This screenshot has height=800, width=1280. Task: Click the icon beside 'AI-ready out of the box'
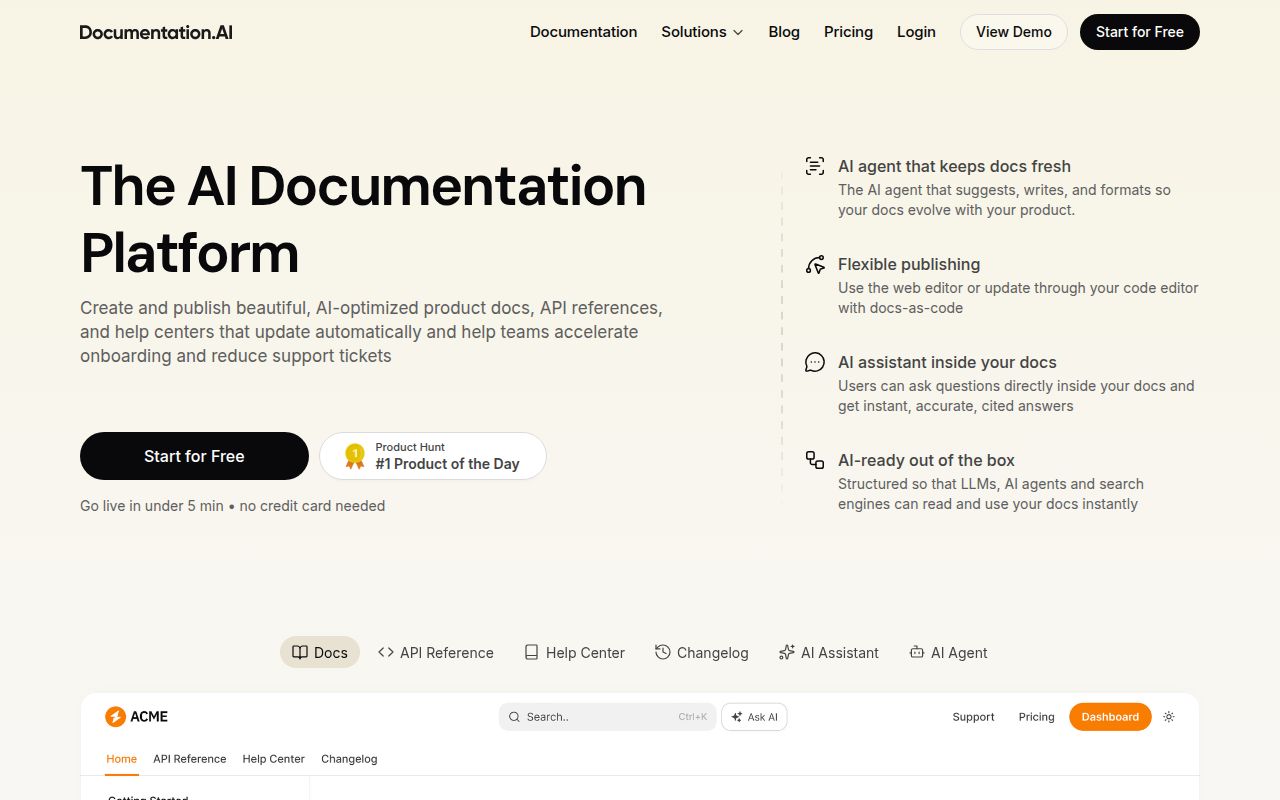click(x=815, y=460)
